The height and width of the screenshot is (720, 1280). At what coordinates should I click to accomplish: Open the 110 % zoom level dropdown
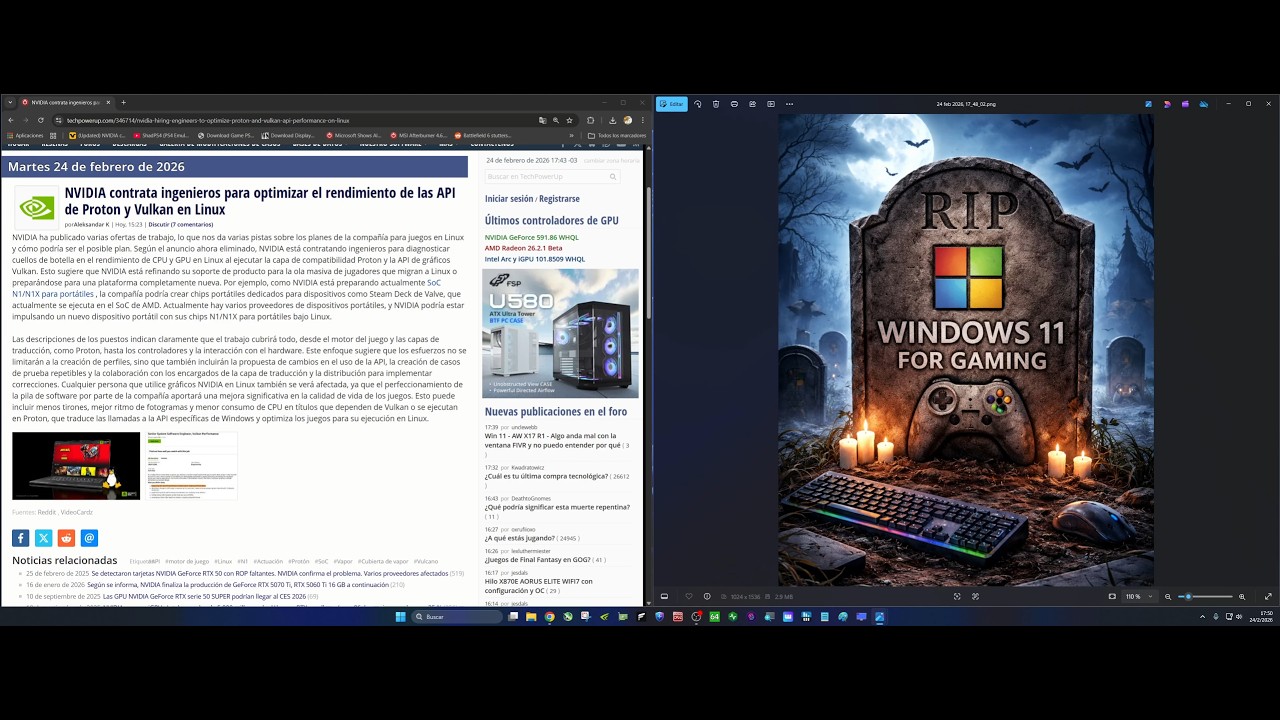coord(1138,597)
